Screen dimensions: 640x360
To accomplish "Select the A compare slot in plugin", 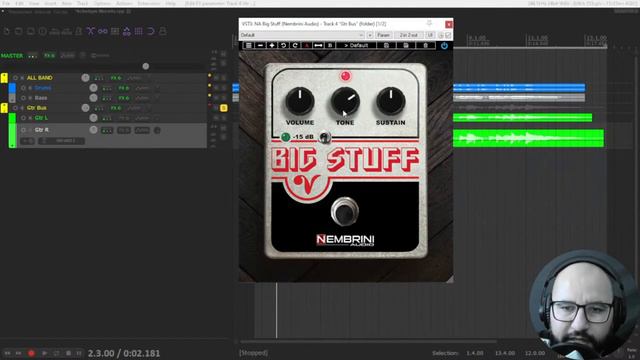I will click(307, 45).
